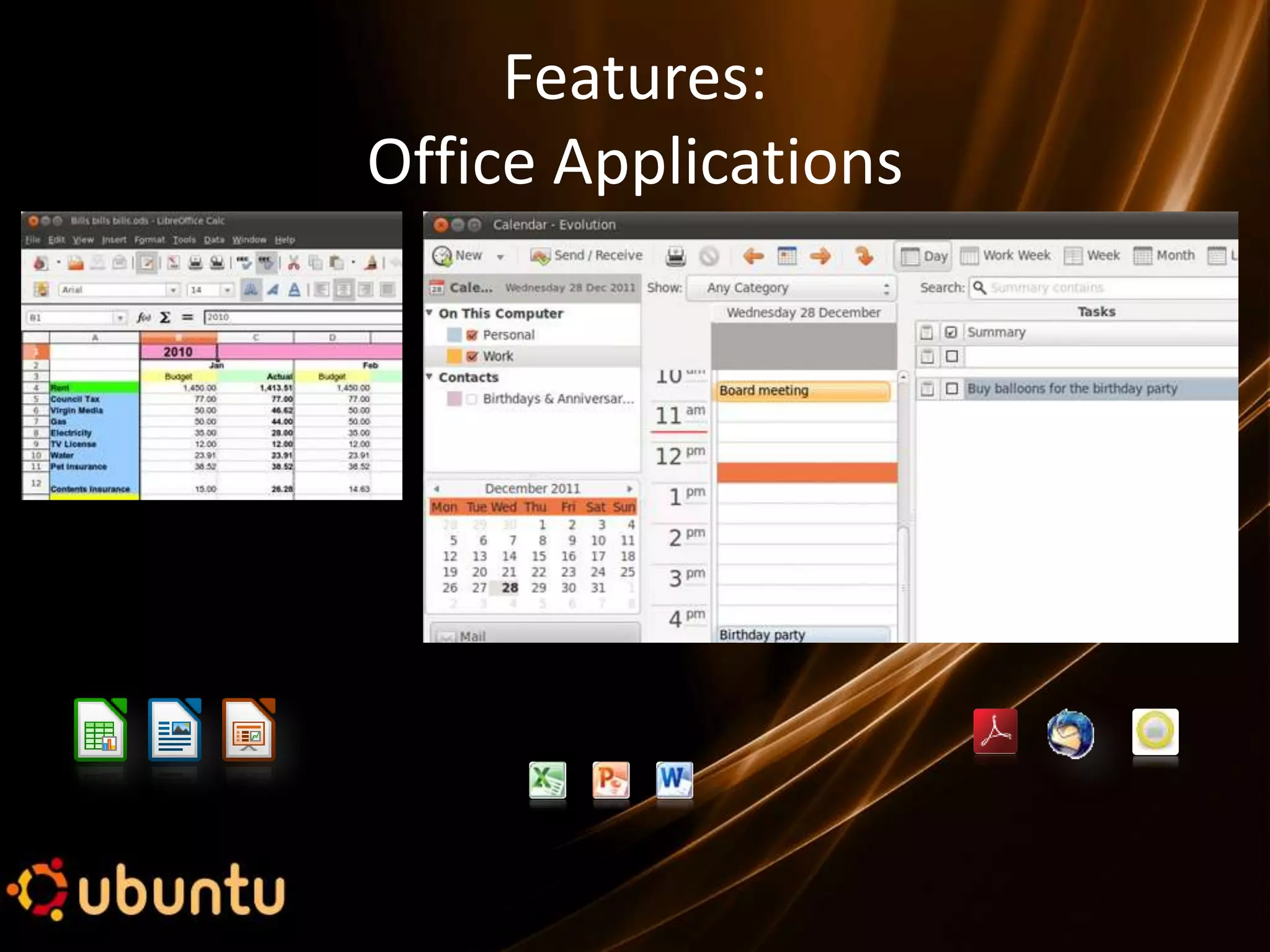The height and width of the screenshot is (952, 1270).
Task: Click the Function Wizard icon in Calc
Action: [x=144, y=317]
